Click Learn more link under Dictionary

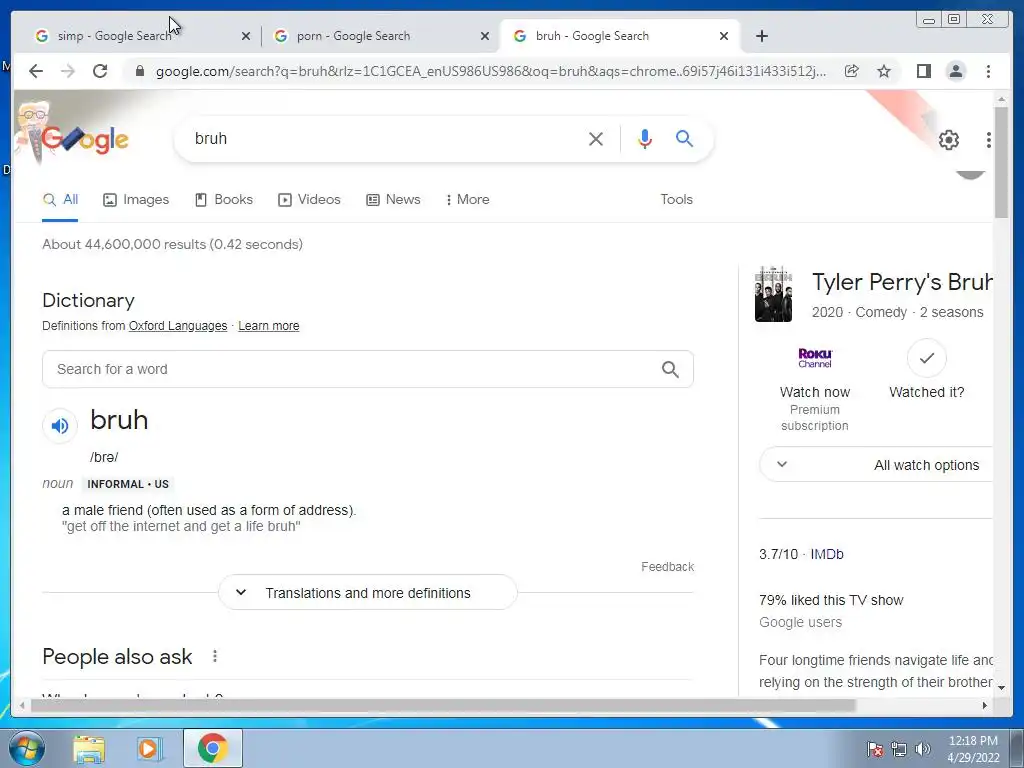[268, 326]
